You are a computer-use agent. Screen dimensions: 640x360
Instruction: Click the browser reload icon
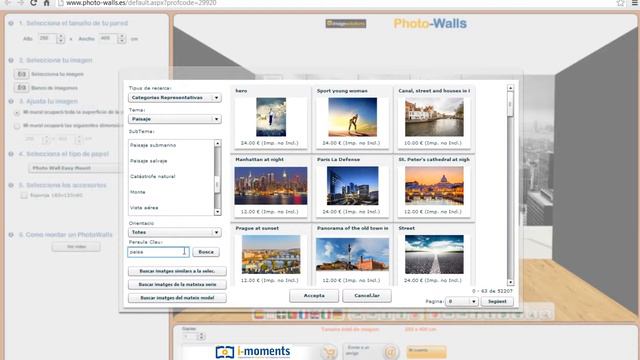click(x=33, y=3)
